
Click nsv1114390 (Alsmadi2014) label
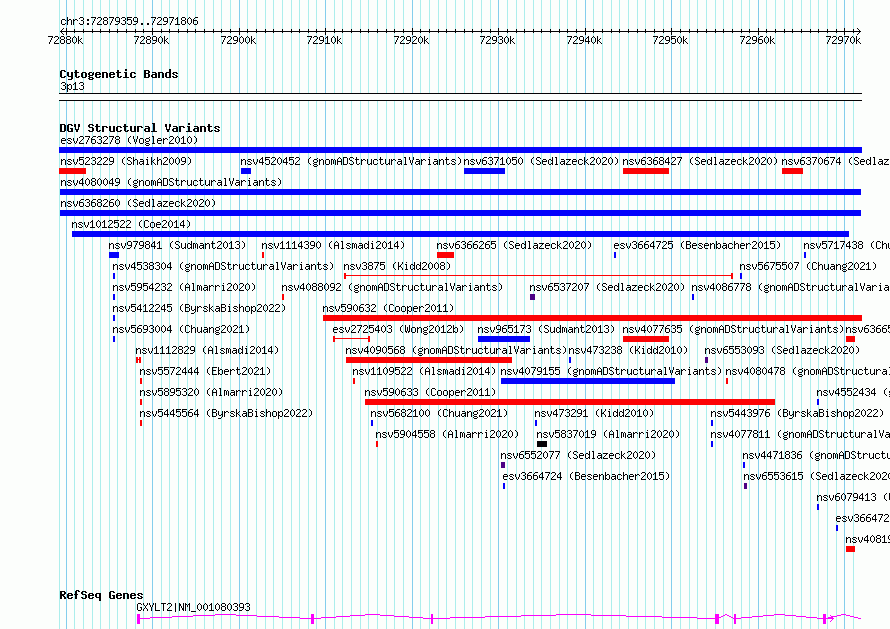coord(333,245)
